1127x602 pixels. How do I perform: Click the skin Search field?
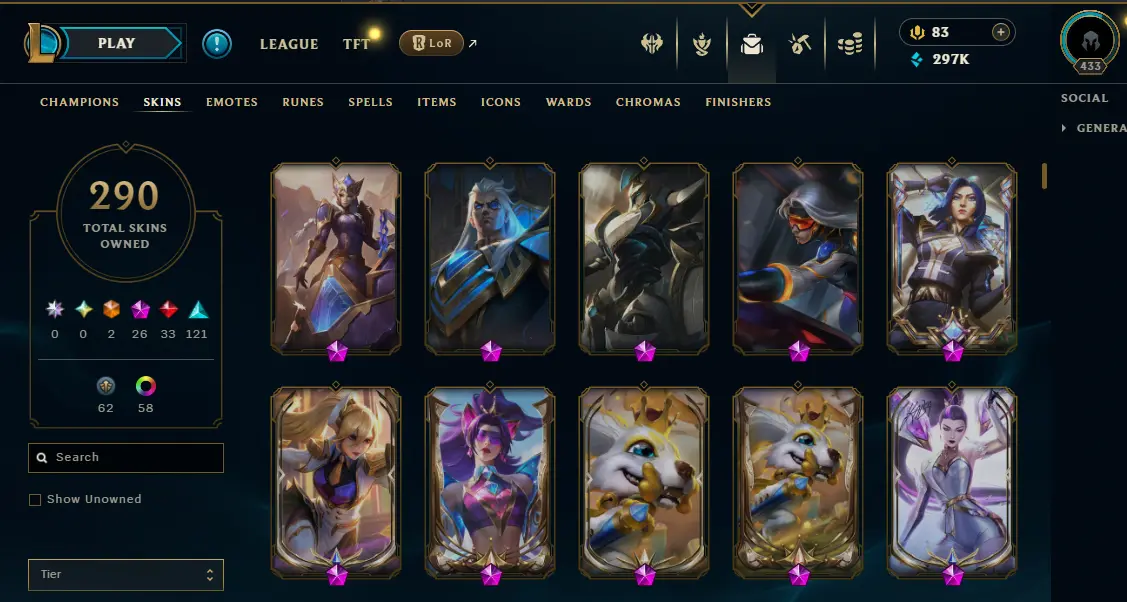pyautogui.click(x=126, y=458)
